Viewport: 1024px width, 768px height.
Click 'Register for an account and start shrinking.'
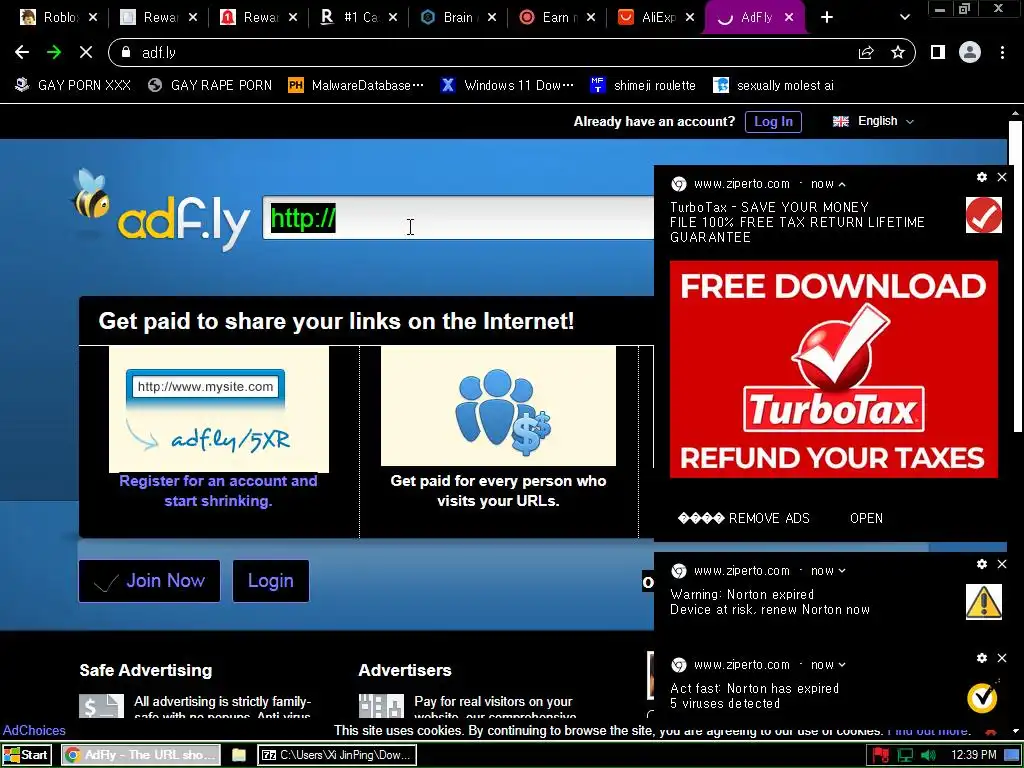(x=218, y=490)
